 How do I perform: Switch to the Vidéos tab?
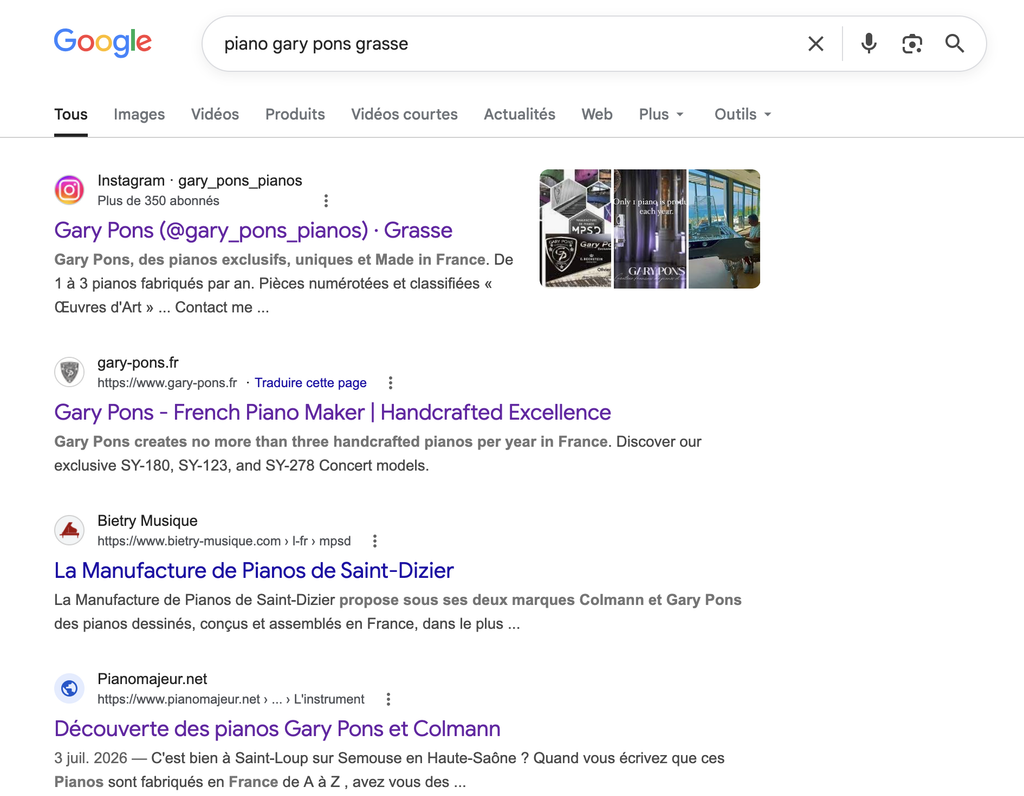coord(215,114)
